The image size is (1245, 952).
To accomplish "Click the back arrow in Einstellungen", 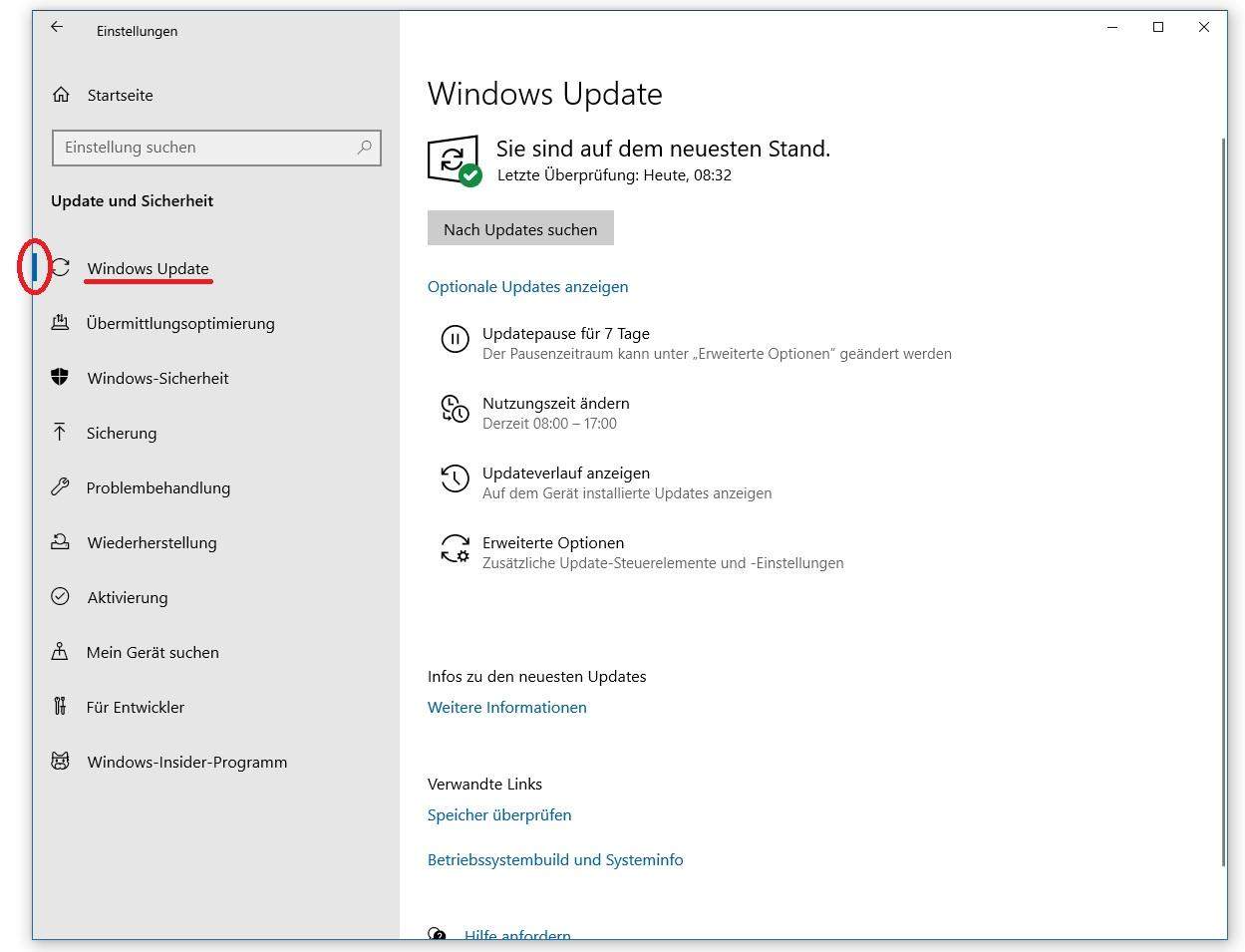I will [x=57, y=28].
